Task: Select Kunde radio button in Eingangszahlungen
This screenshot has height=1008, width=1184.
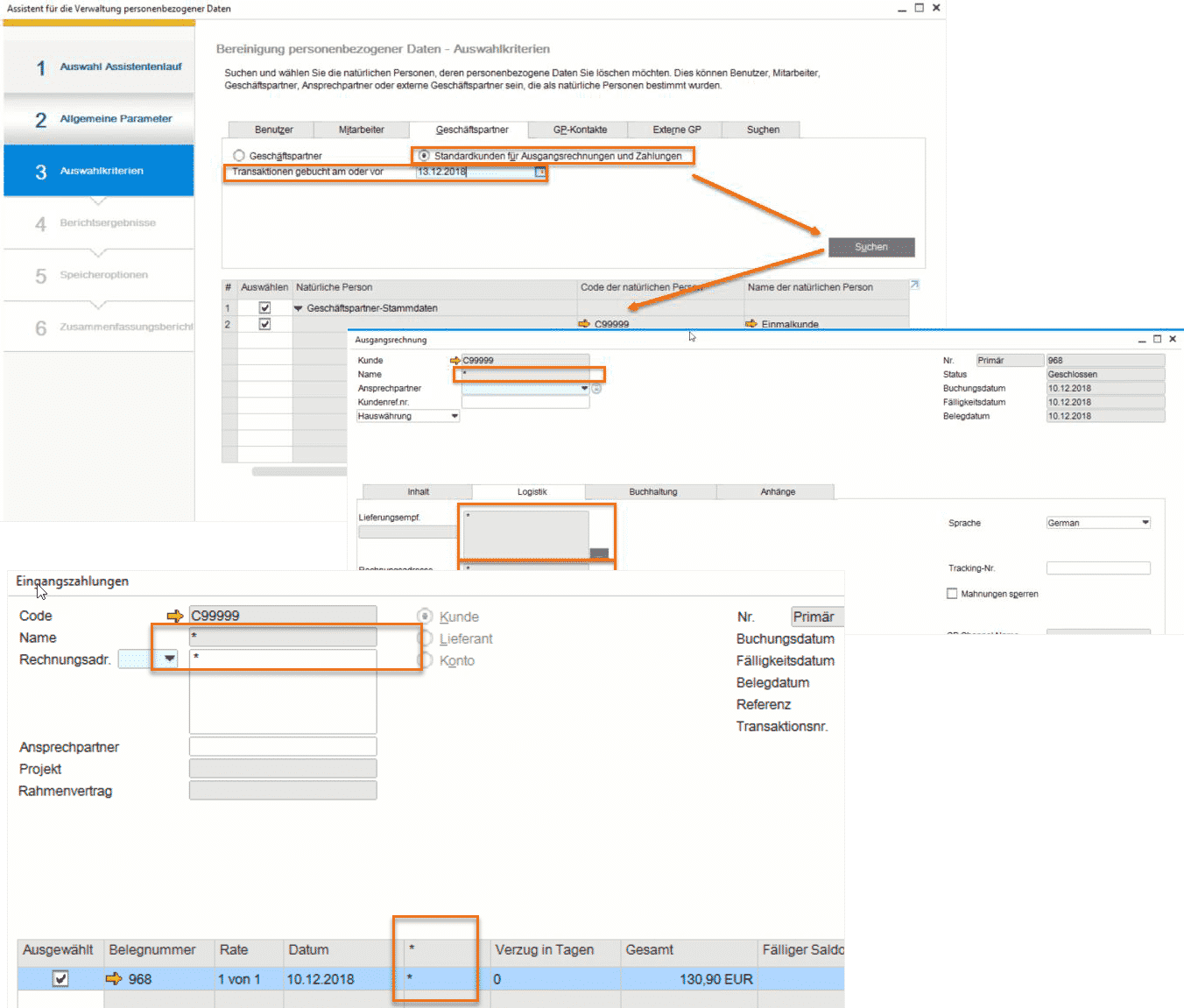Action: [x=425, y=617]
